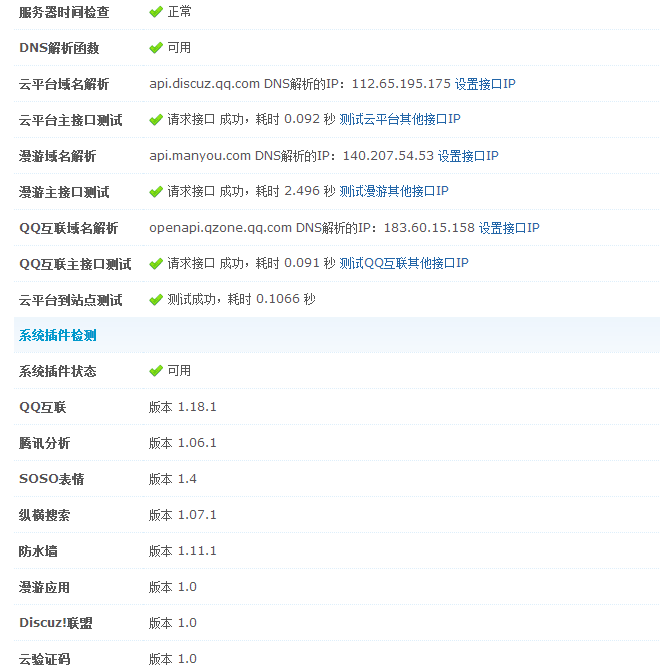Click api.discuz.qq.com domain text
Image resolution: width=660 pixels, height=667 pixels.
click(205, 84)
